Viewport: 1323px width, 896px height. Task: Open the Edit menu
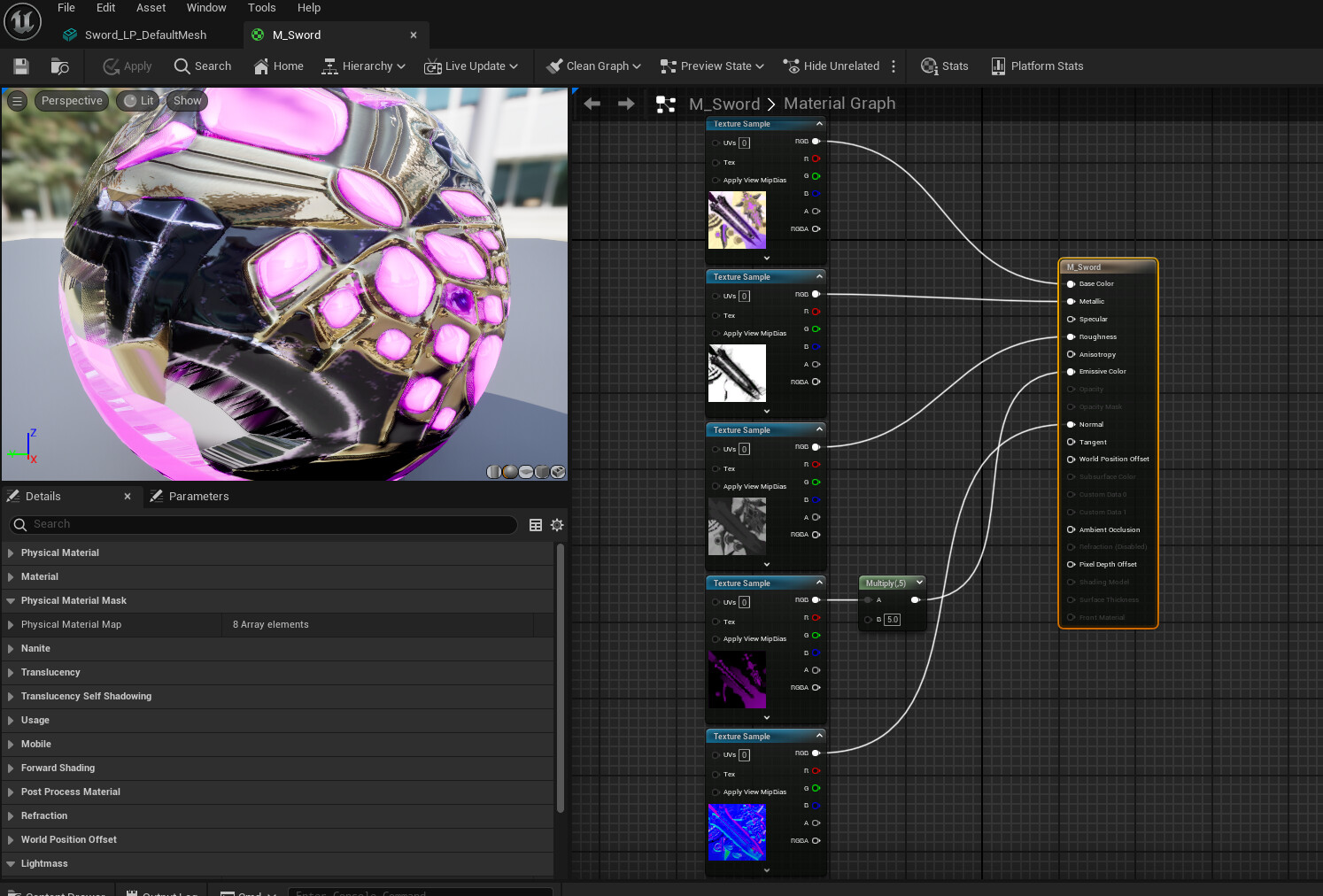[106, 8]
